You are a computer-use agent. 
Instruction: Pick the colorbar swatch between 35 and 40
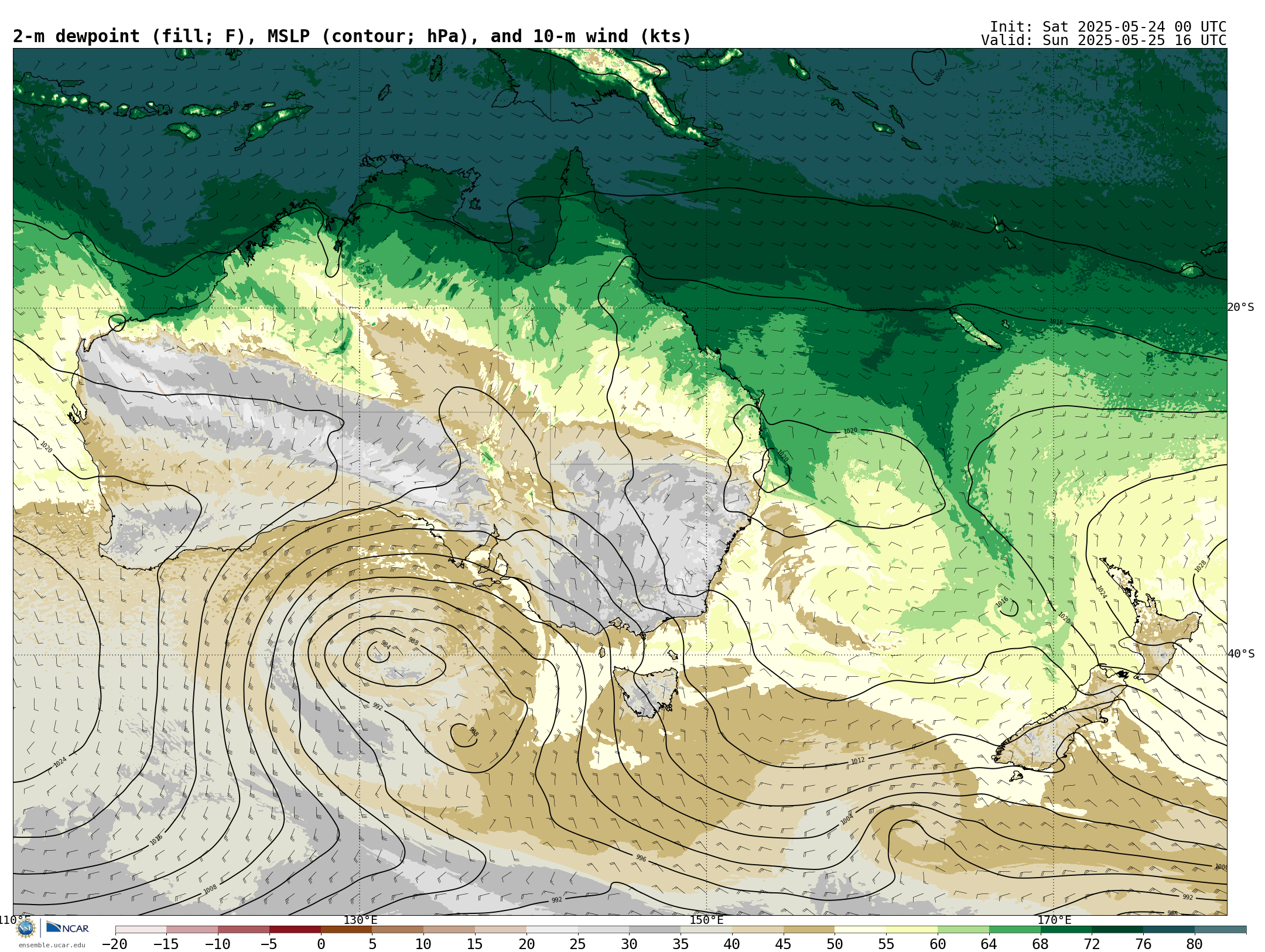[x=706, y=930]
